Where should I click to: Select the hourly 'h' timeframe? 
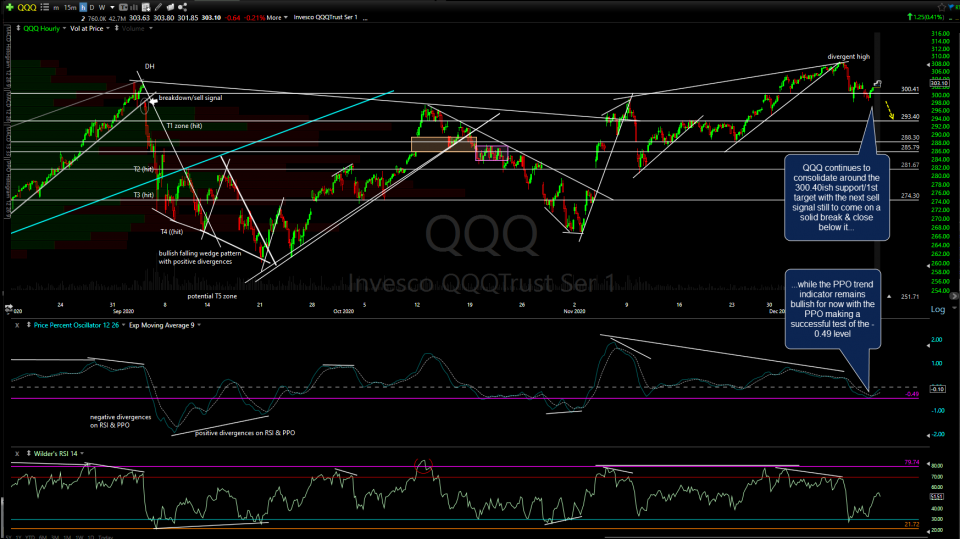click(83, 7)
